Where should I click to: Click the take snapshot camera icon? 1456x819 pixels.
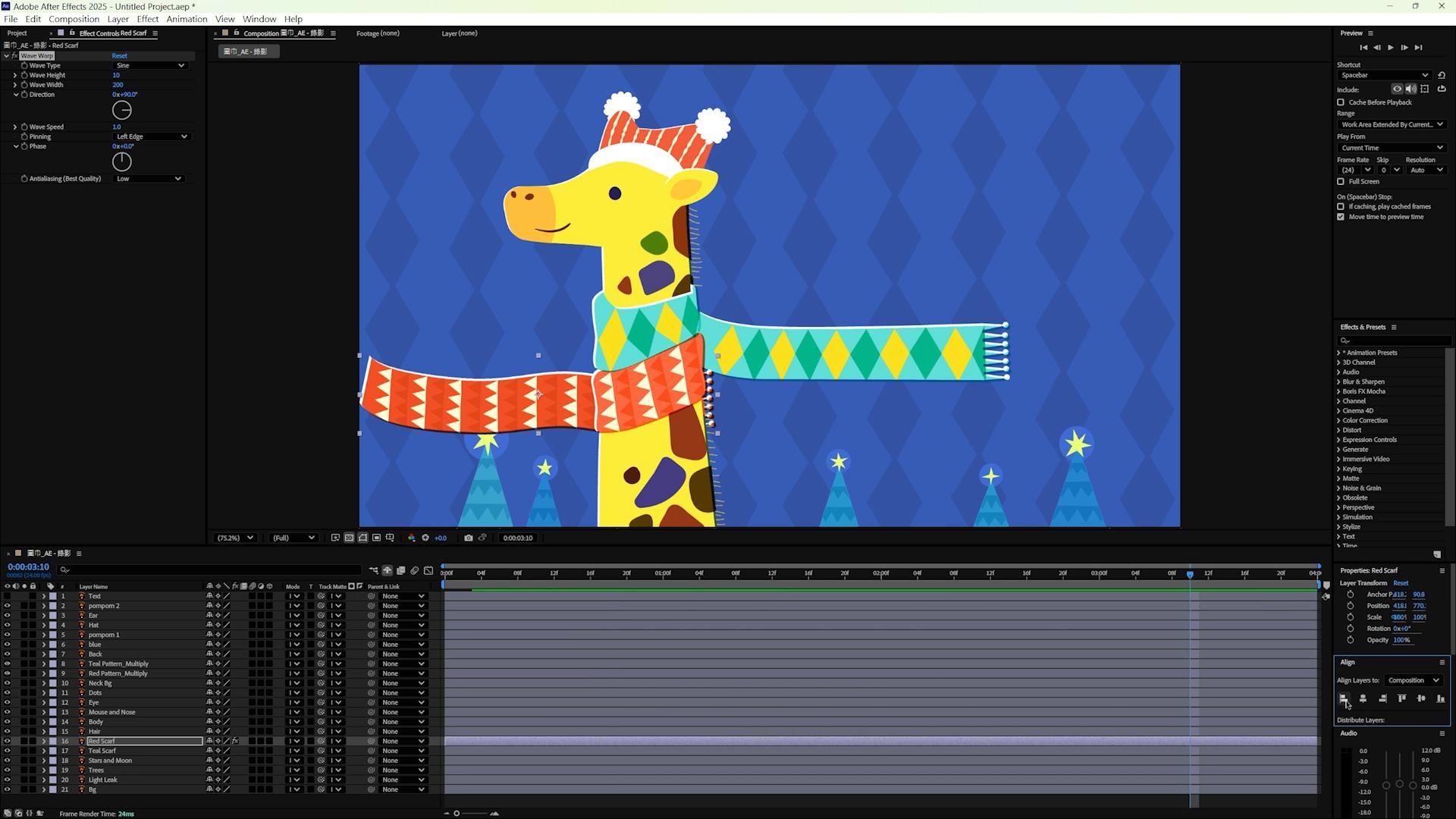468,538
